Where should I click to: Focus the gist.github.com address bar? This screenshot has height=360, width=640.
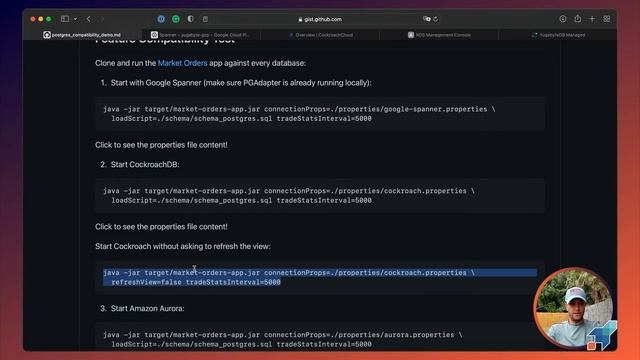pyautogui.click(x=320, y=19)
